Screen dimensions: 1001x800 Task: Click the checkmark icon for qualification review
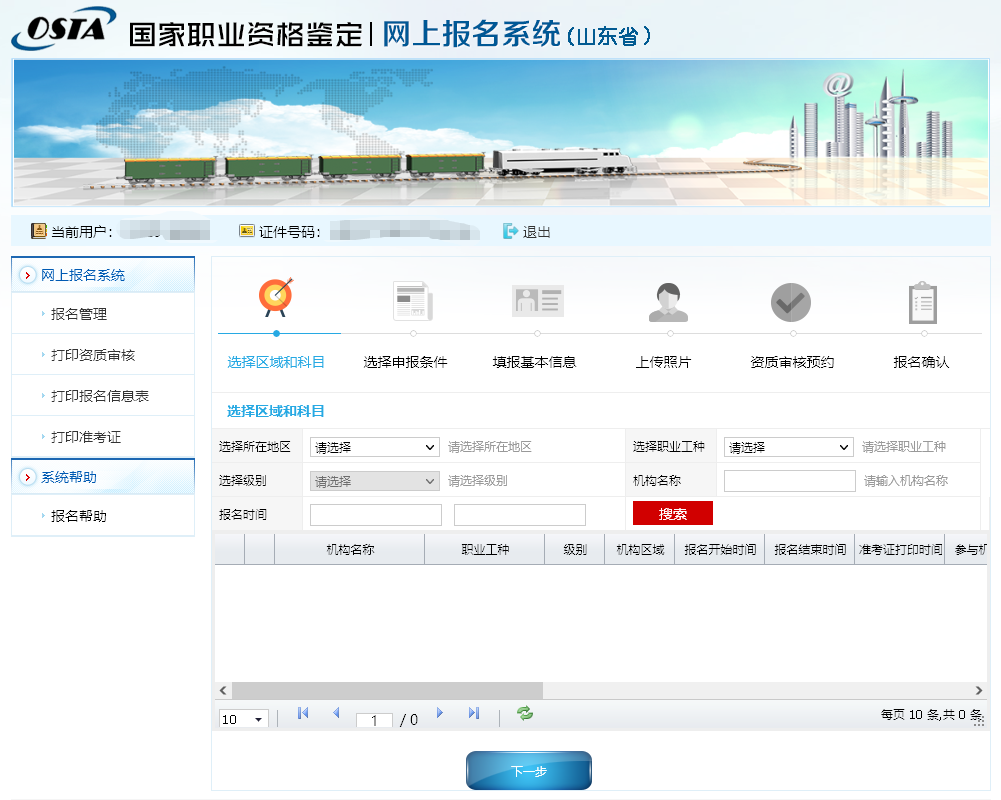coord(790,302)
